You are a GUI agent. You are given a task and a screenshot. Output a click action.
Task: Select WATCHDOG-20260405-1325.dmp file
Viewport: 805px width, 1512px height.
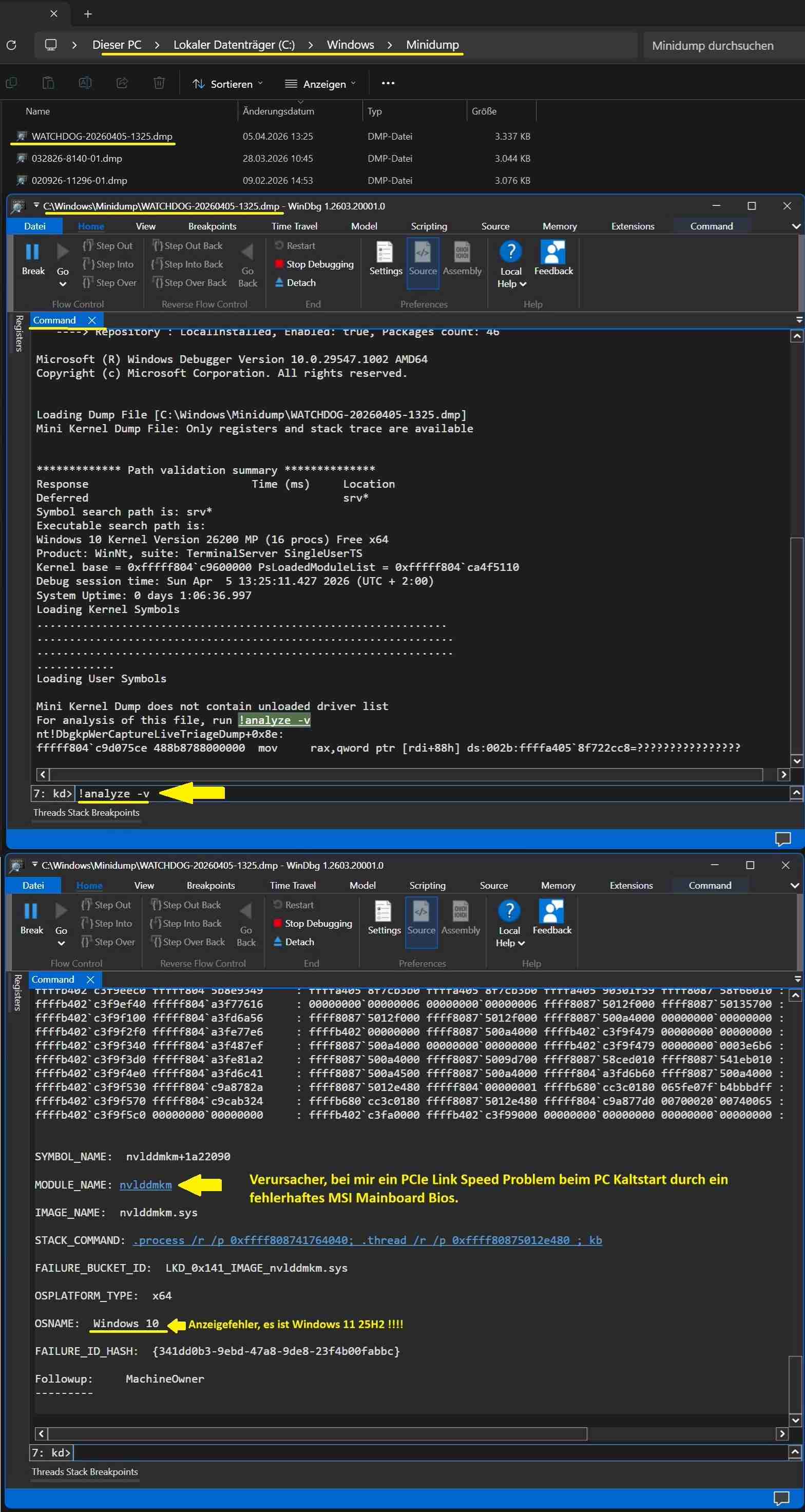click(x=102, y=136)
